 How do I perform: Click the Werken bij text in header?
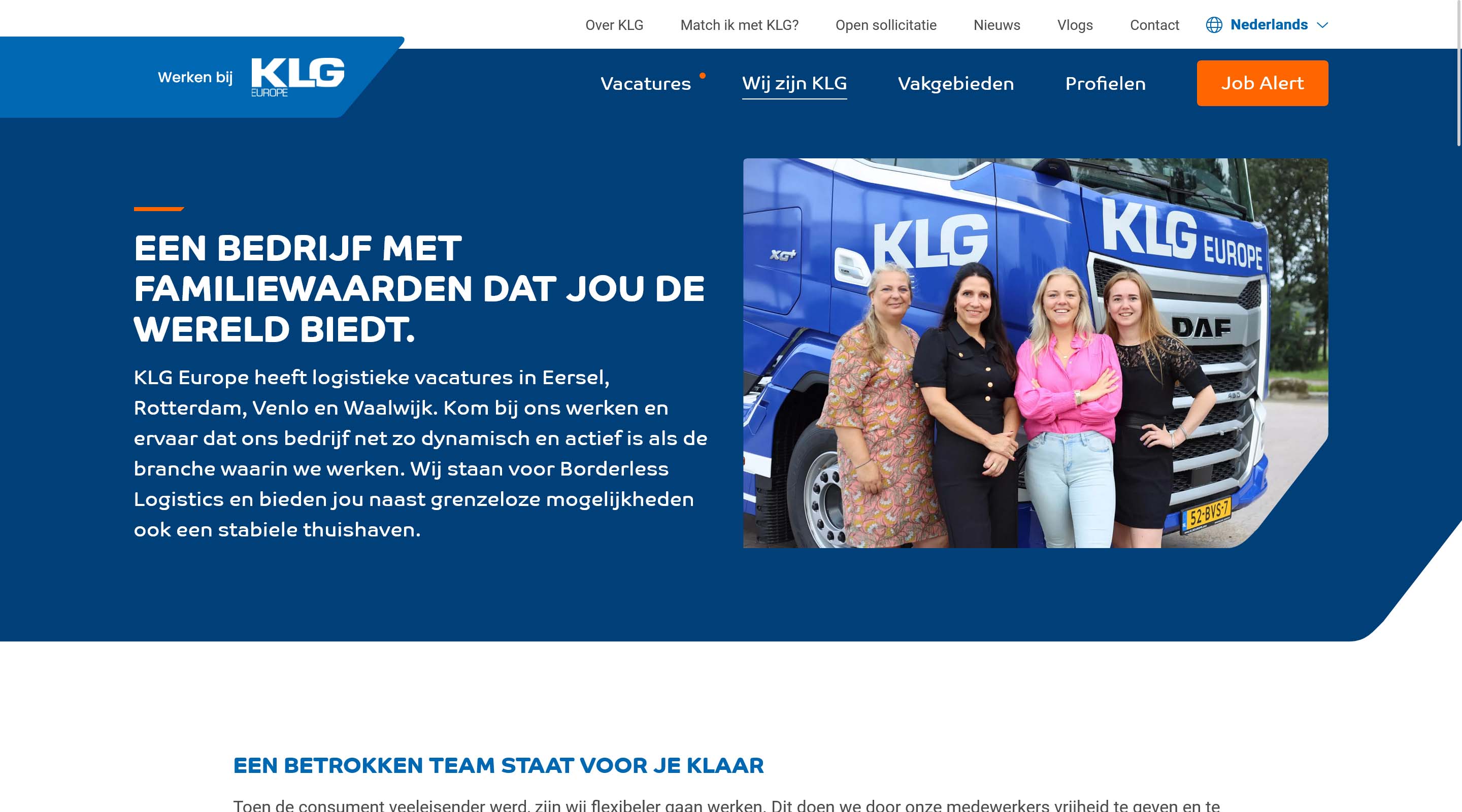[x=195, y=77]
